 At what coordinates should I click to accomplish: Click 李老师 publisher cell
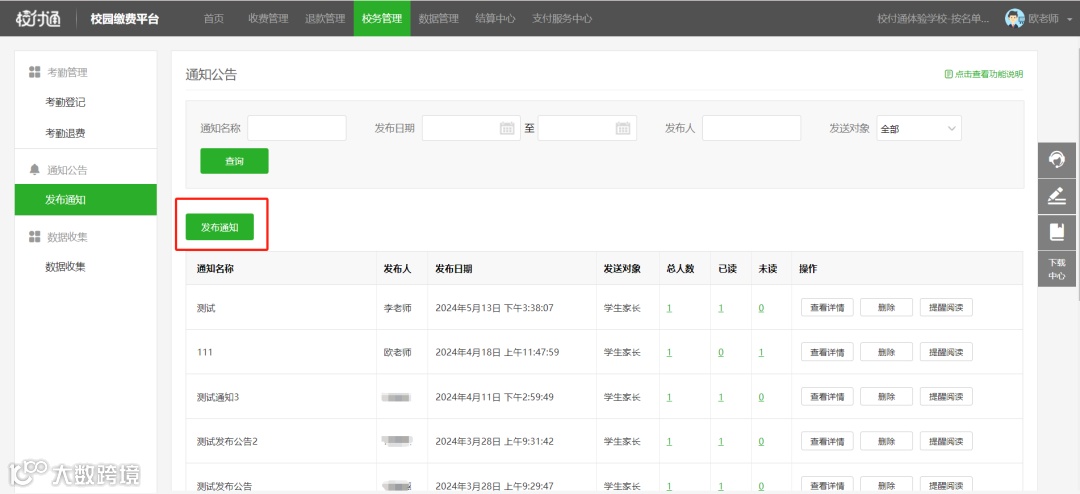click(x=397, y=308)
